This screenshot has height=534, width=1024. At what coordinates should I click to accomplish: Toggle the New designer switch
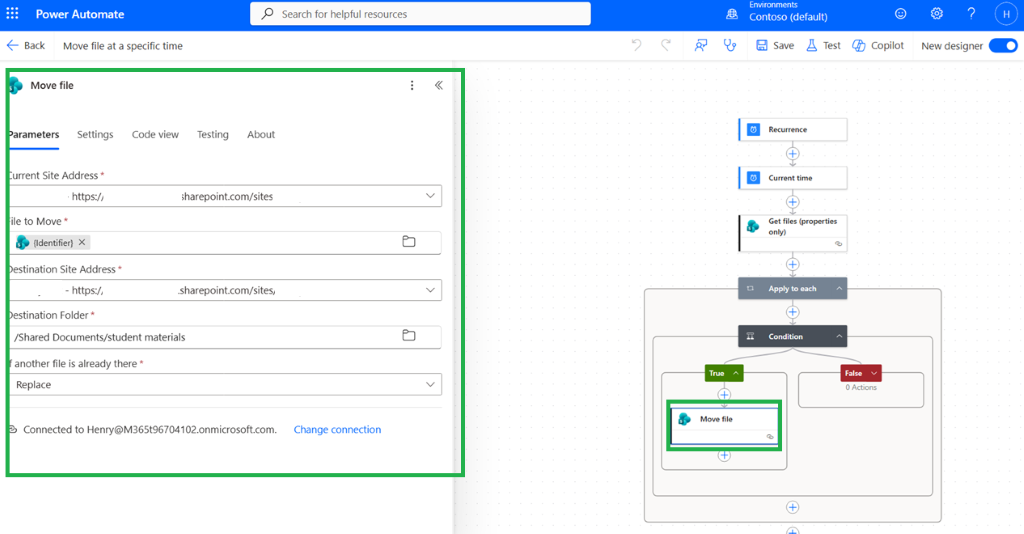point(1003,46)
